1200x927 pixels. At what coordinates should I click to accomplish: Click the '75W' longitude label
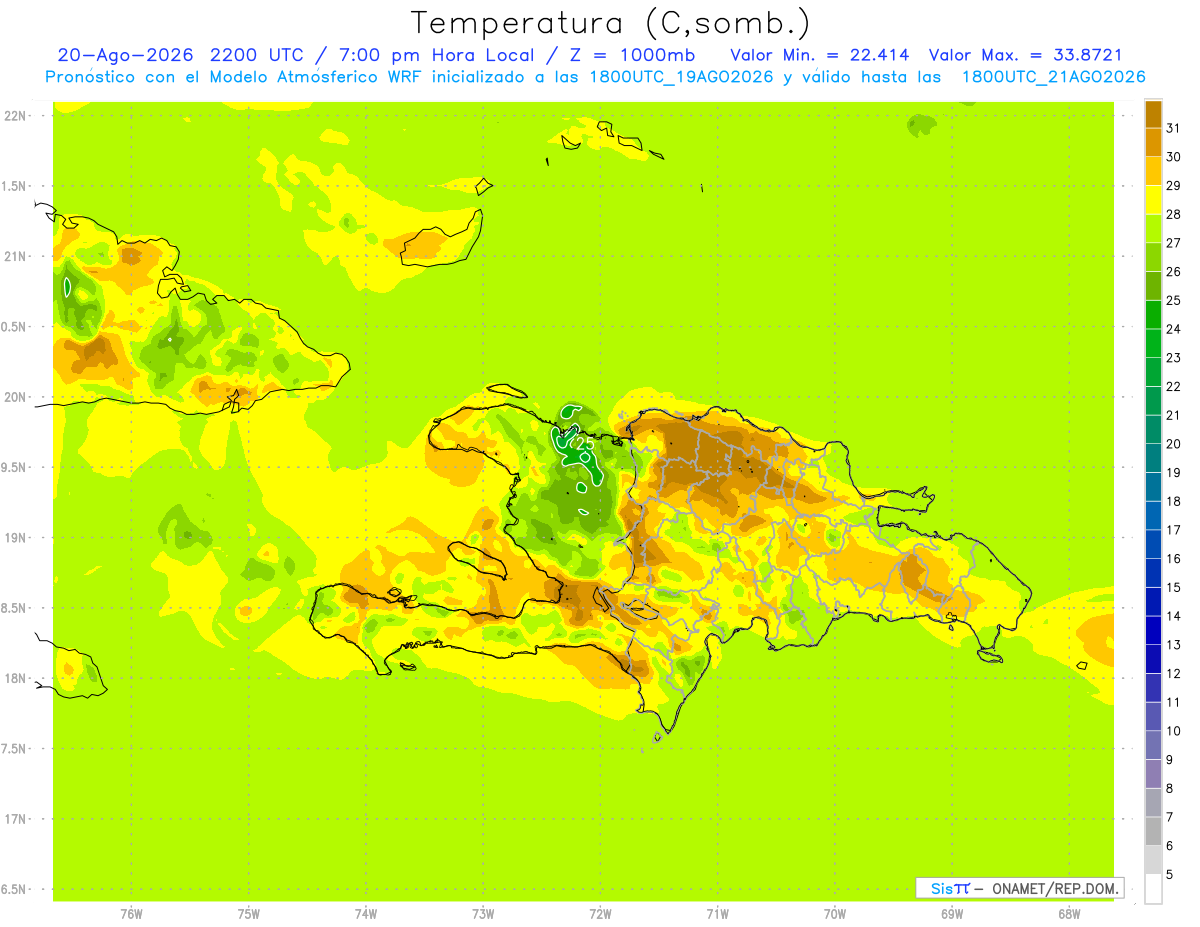coord(249,913)
